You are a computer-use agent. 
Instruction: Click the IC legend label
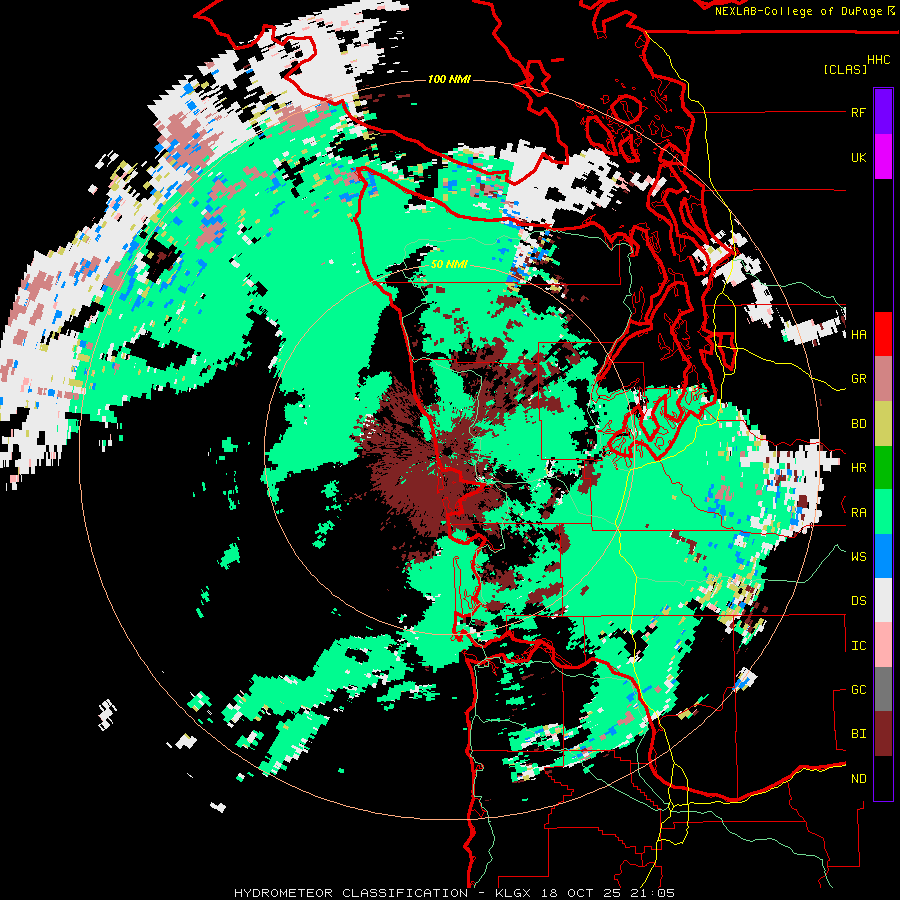coord(858,645)
